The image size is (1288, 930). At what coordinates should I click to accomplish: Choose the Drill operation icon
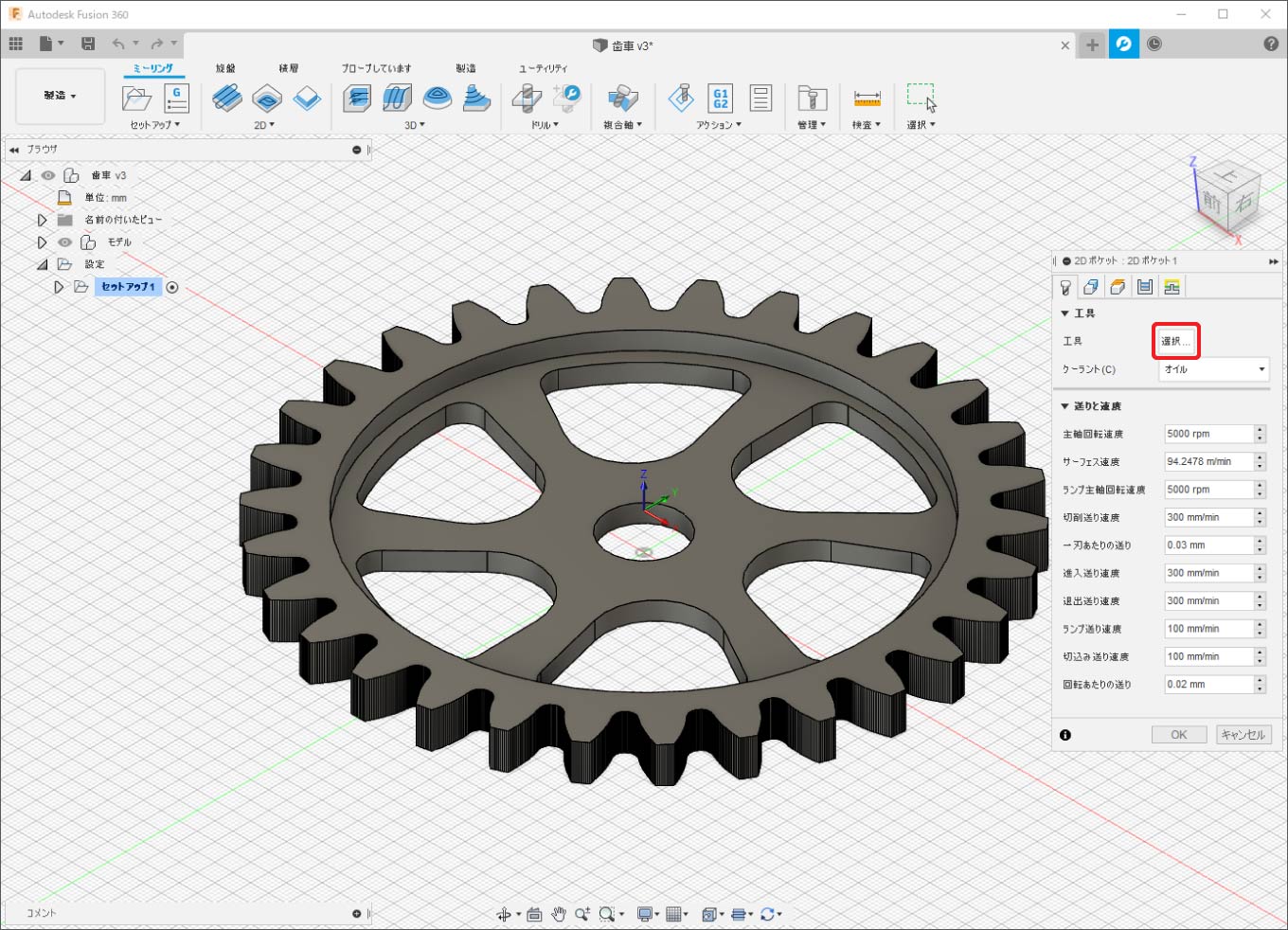pos(527,98)
